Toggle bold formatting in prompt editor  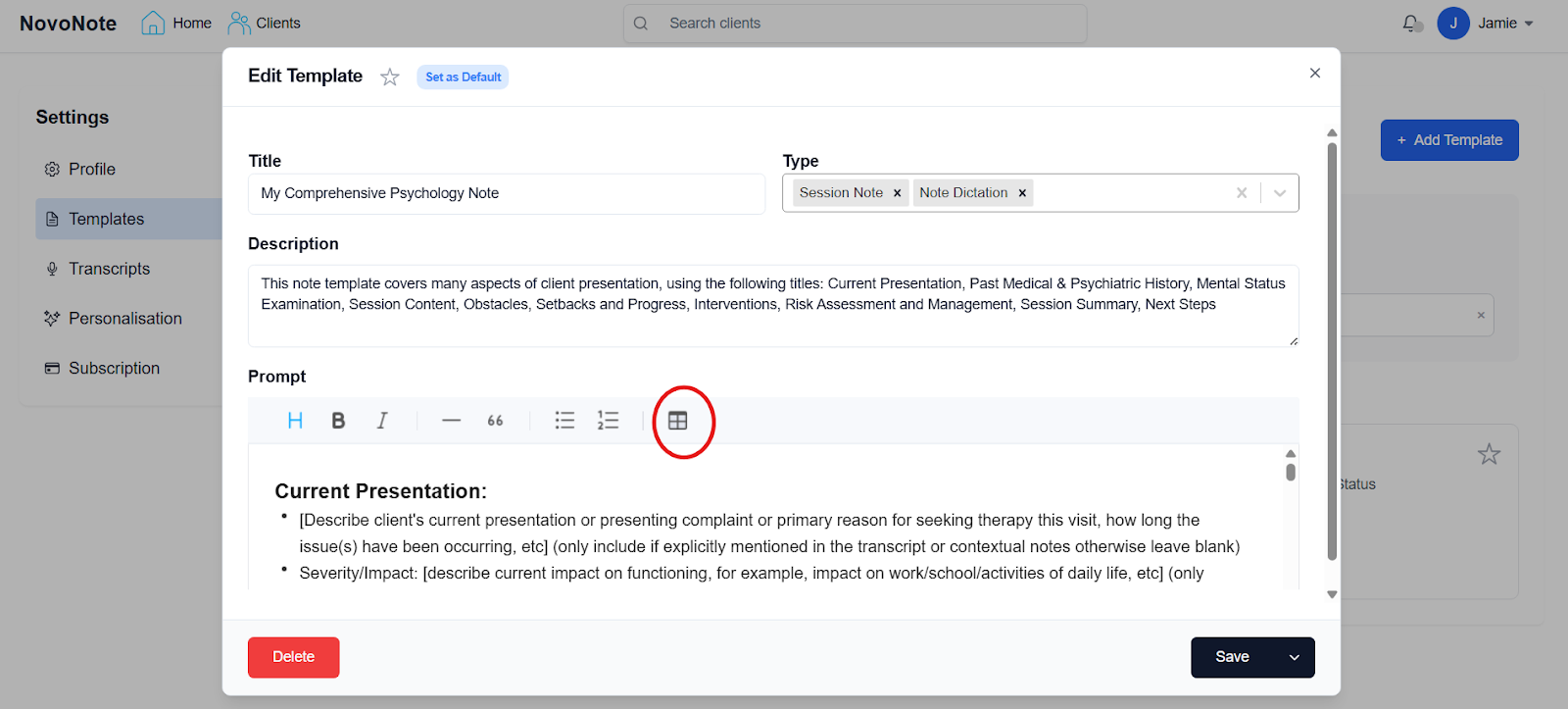tap(338, 421)
